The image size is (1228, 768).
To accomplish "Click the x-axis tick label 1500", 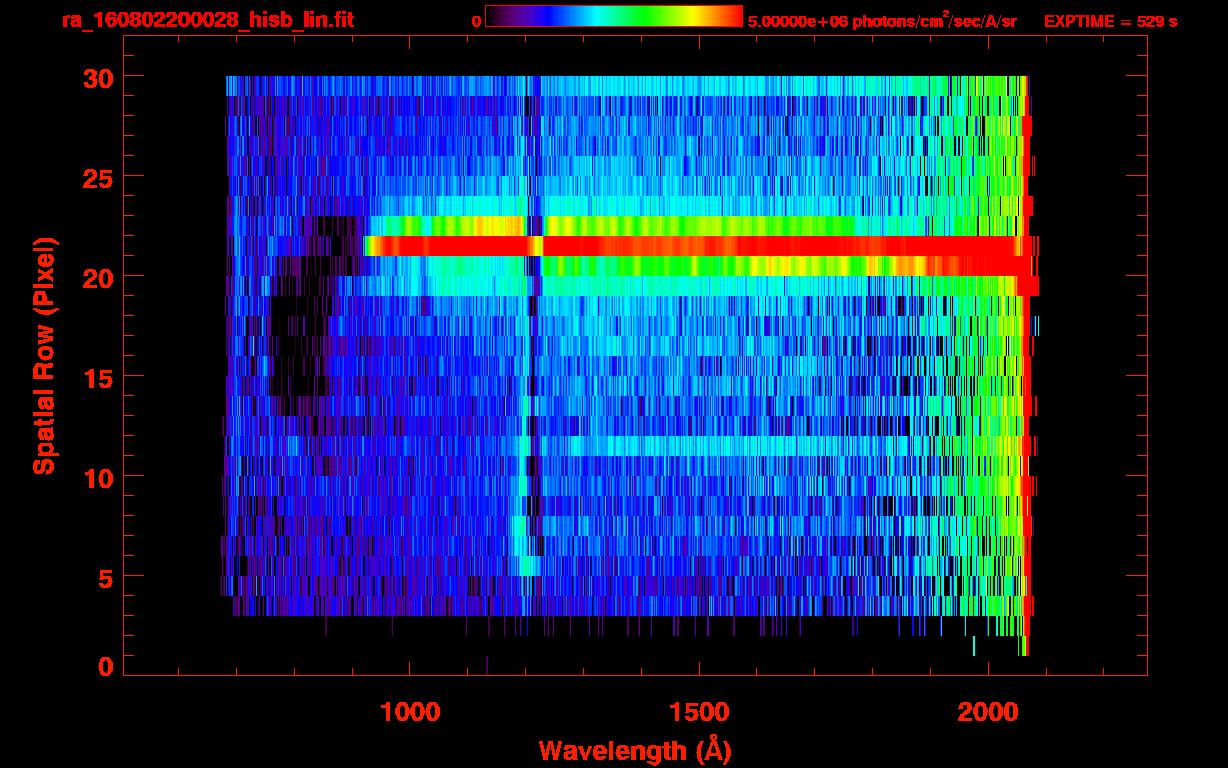I will 699,711.
